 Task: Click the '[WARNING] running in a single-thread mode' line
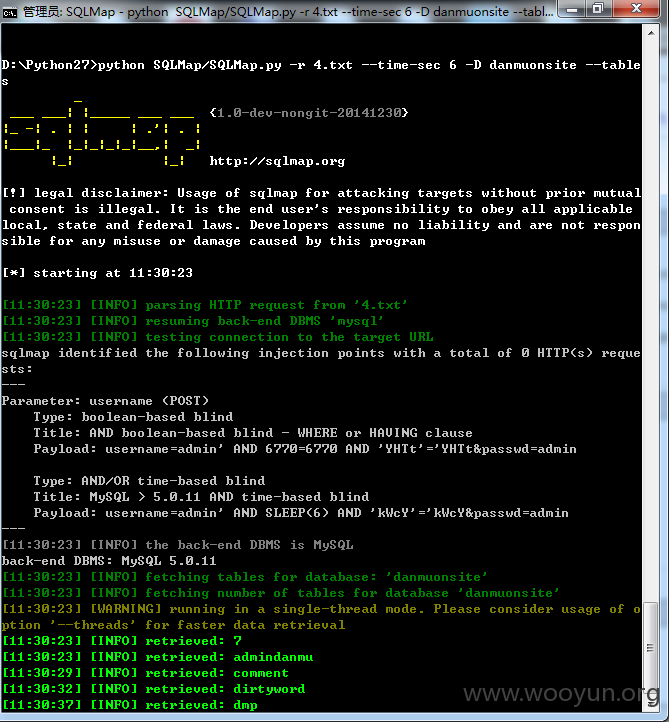coord(321,609)
